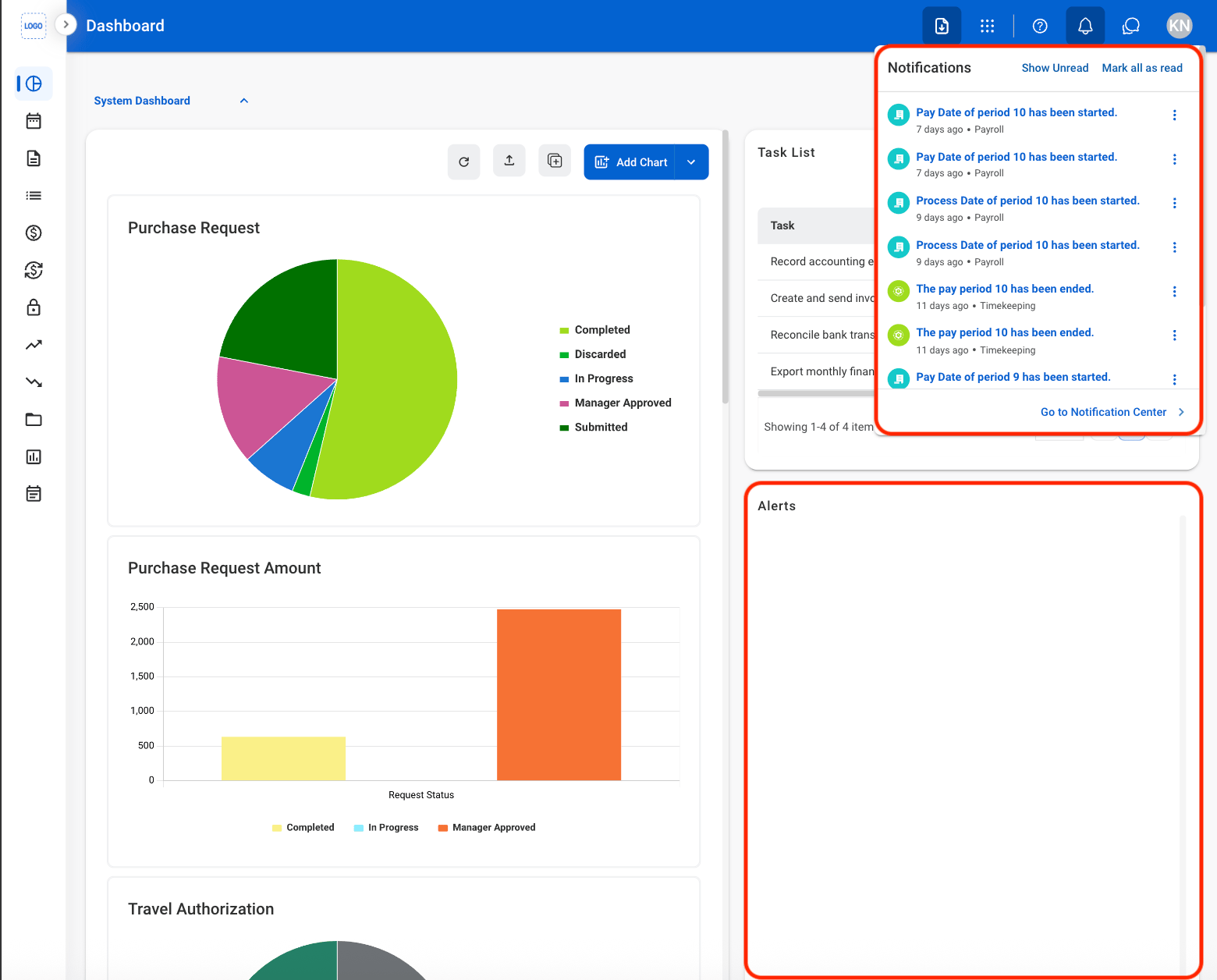Open the Pay Date of period 9 notification
Image resolution: width=1217 pixels, height=980 pixels.
tap(1013, 377)
